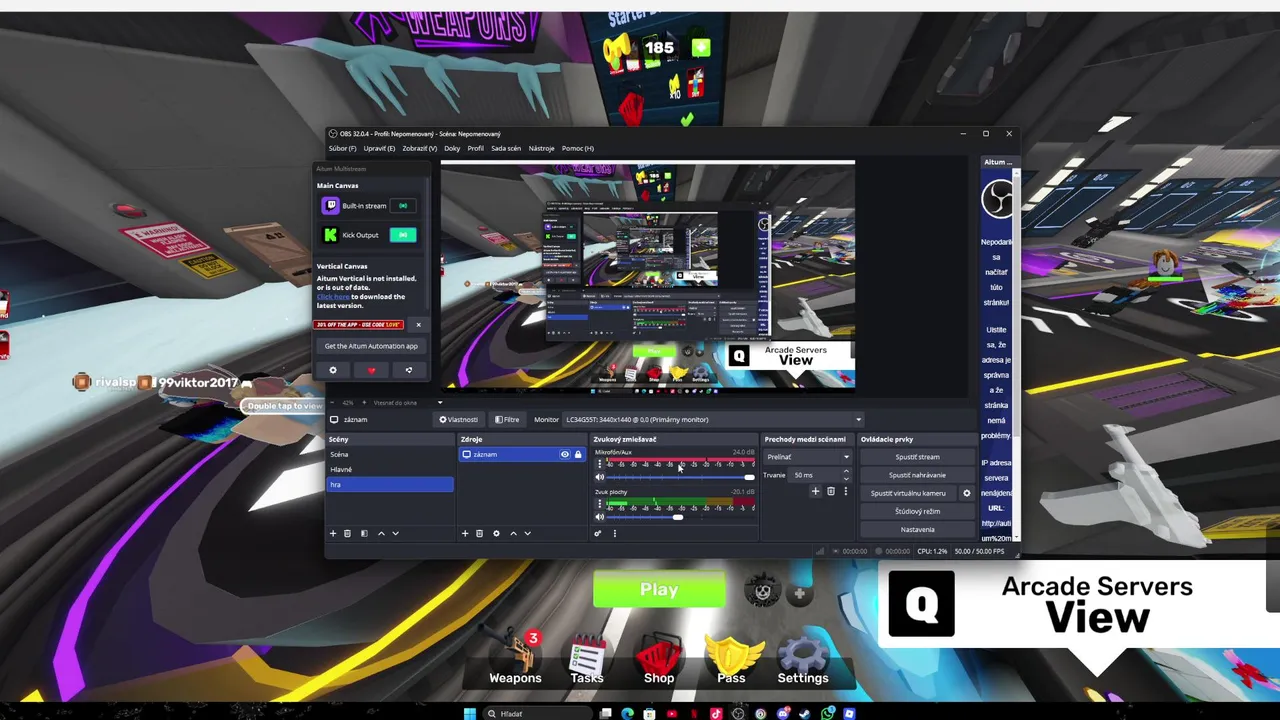Viewport: 1280px width, 720px height.
Task: Move scene up arrow in Scény dock
Action: [x=381, y=533]
